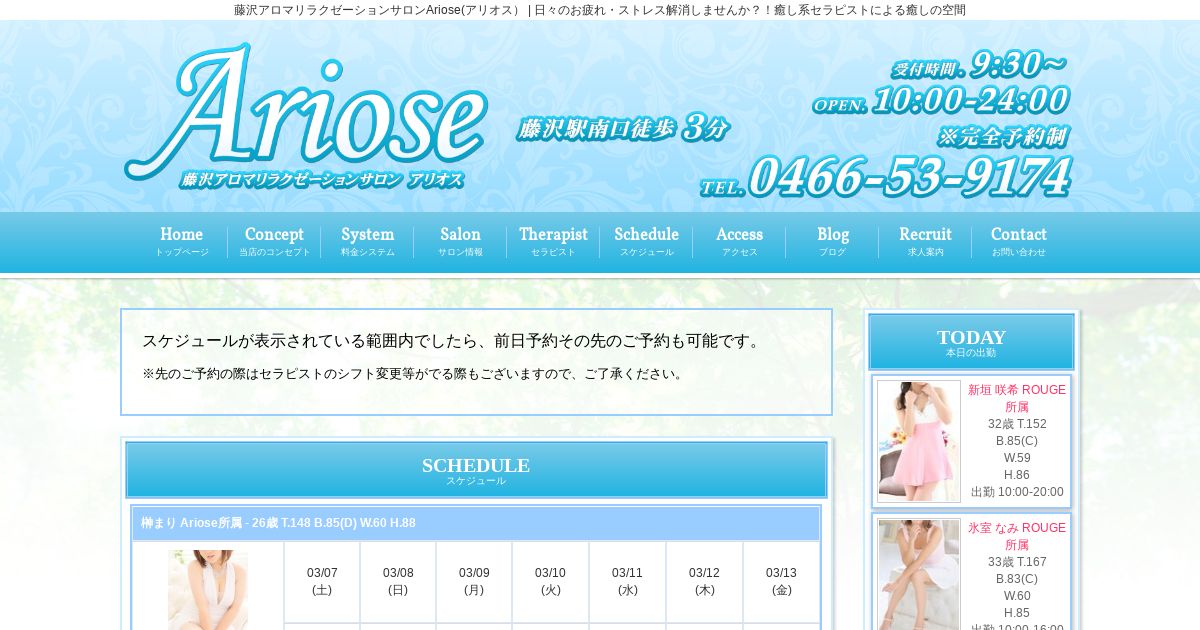Click 榊まり therapist photo in schedule

point(208,590)
